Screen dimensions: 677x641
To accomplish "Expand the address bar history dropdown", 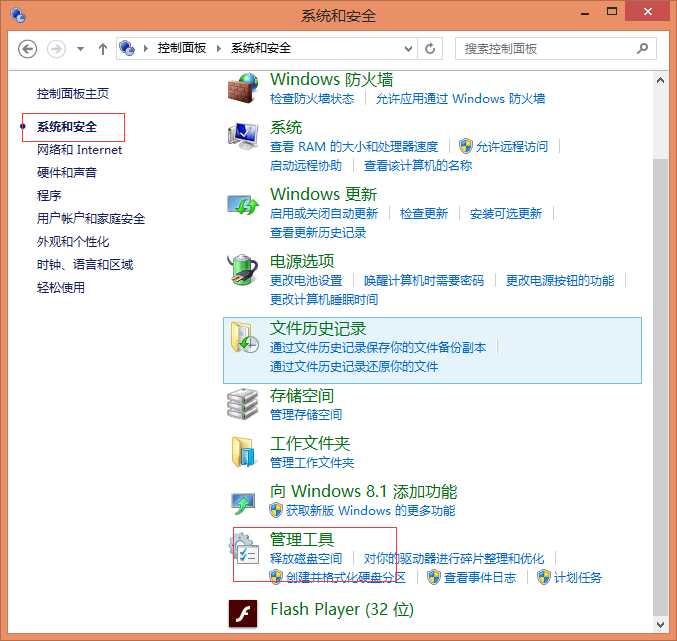I will [x=408, y=49].
